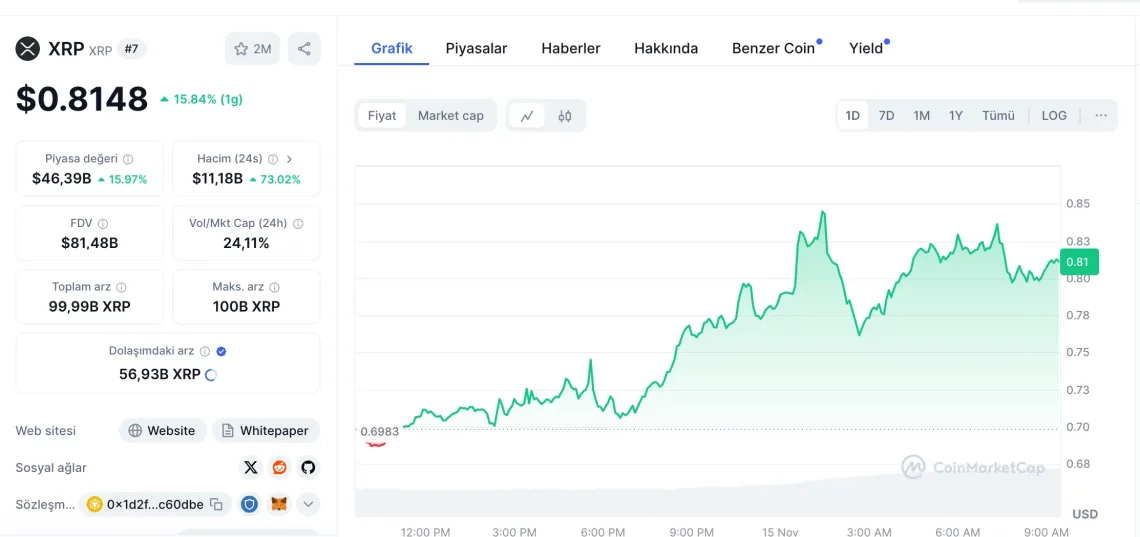The image size is (1140, 537).
Task: Set chart range to 1M
Action: (x=921, y=116)
